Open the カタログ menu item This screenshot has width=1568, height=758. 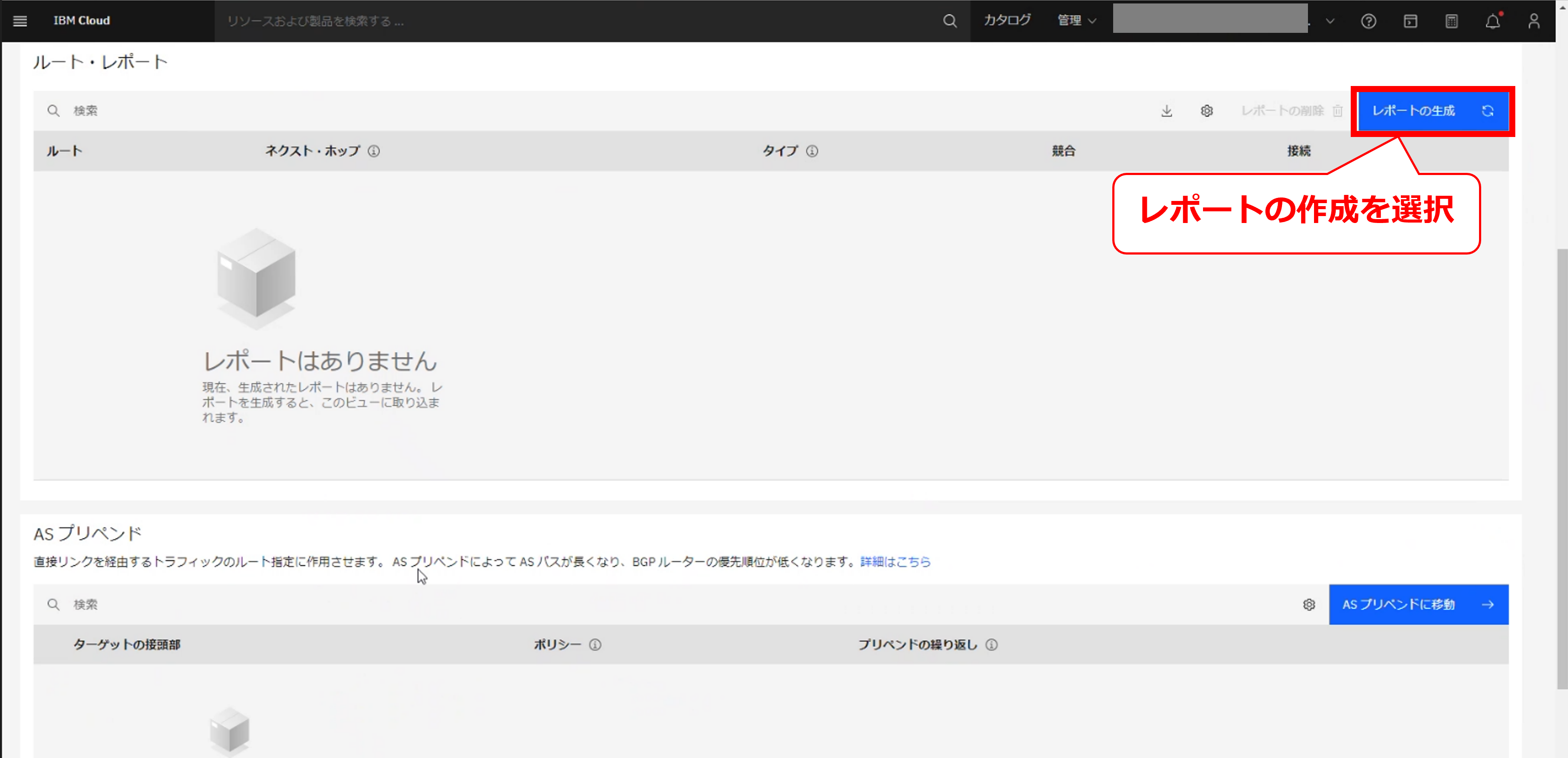(x=1007, y=21)
